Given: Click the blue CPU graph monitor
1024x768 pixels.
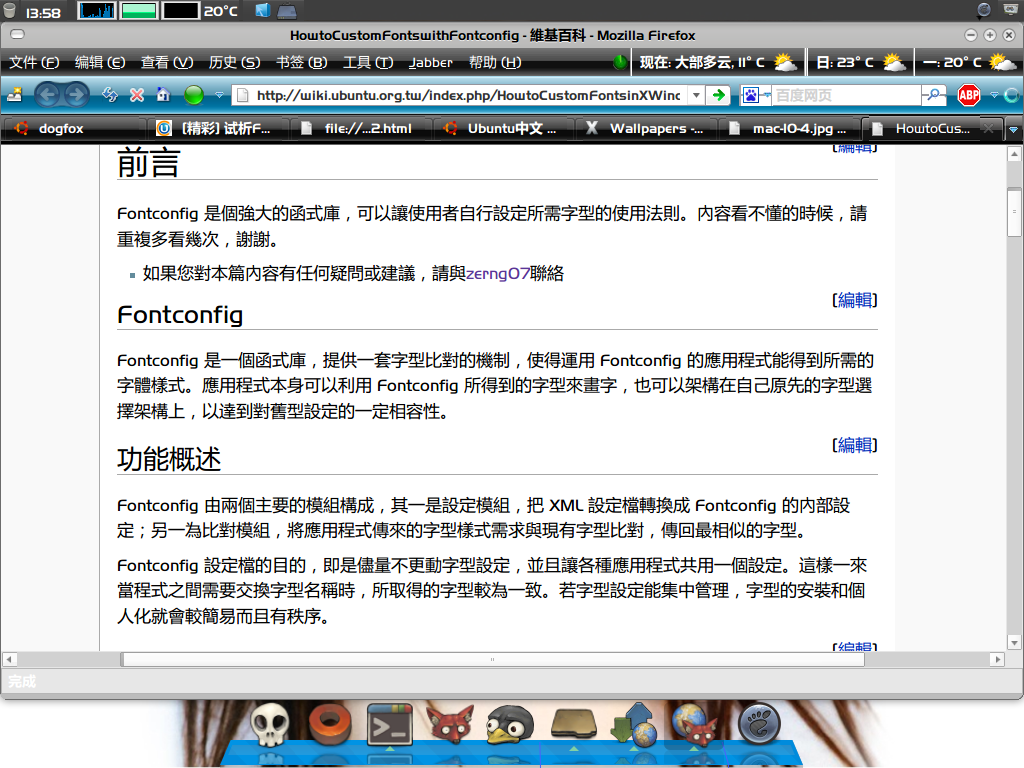Looking at the screenshot, I should coord(97,11).
